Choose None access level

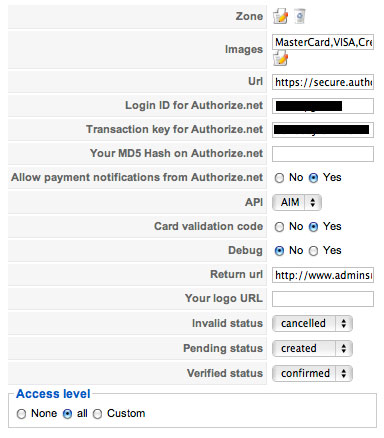tap(22, 414)
